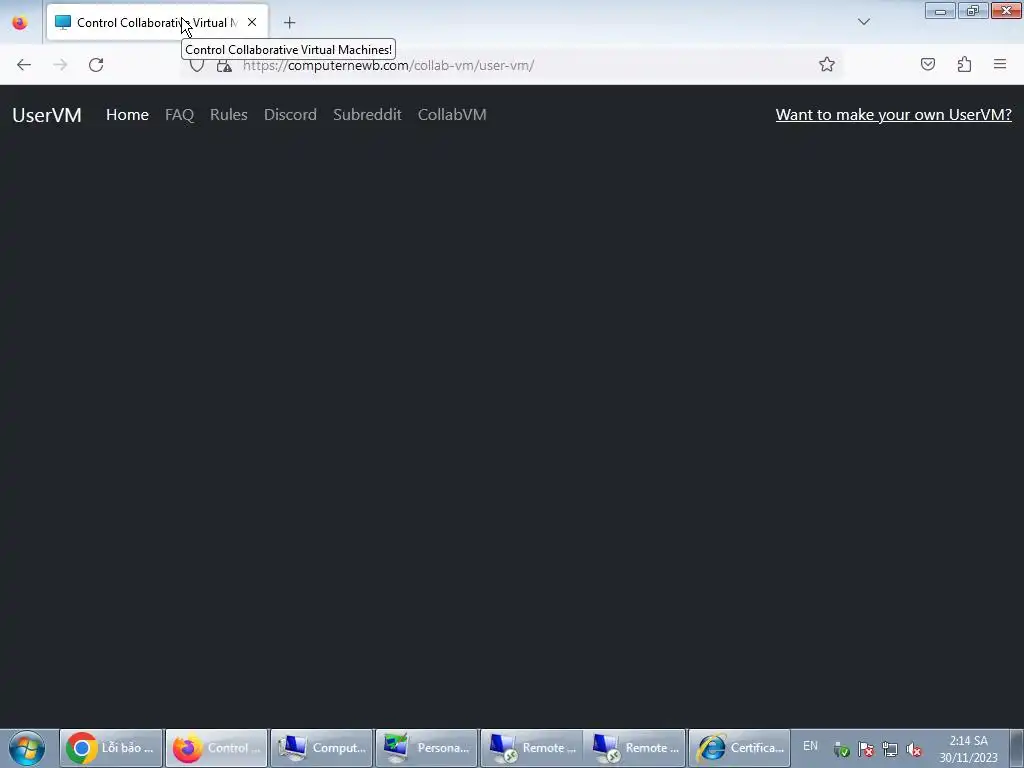This screenshot has width=1024, height=768.
Task: Expand the list all tabs chevron
Action: 863,22
